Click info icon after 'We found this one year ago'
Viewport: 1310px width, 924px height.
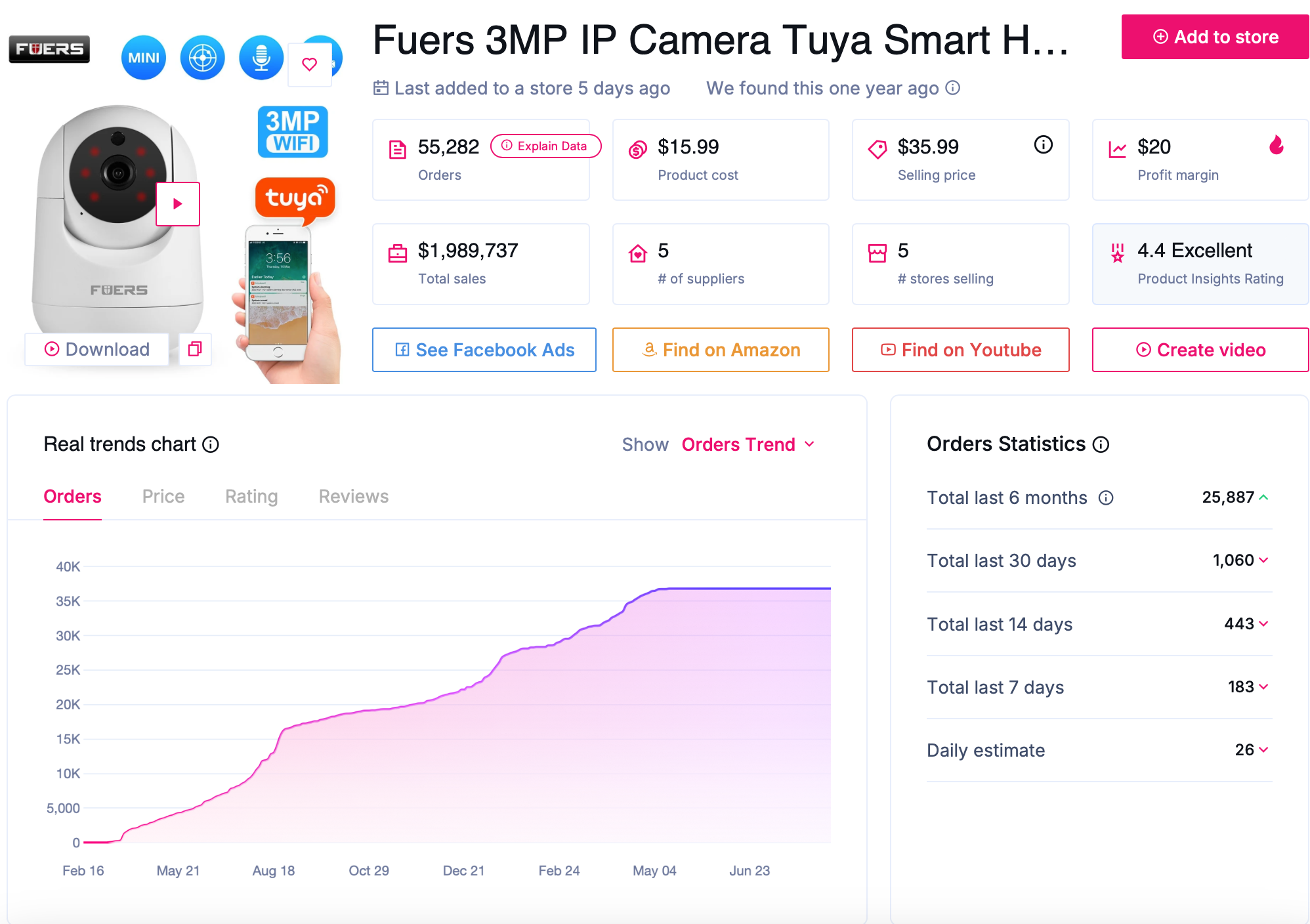[x=953, y=87]
